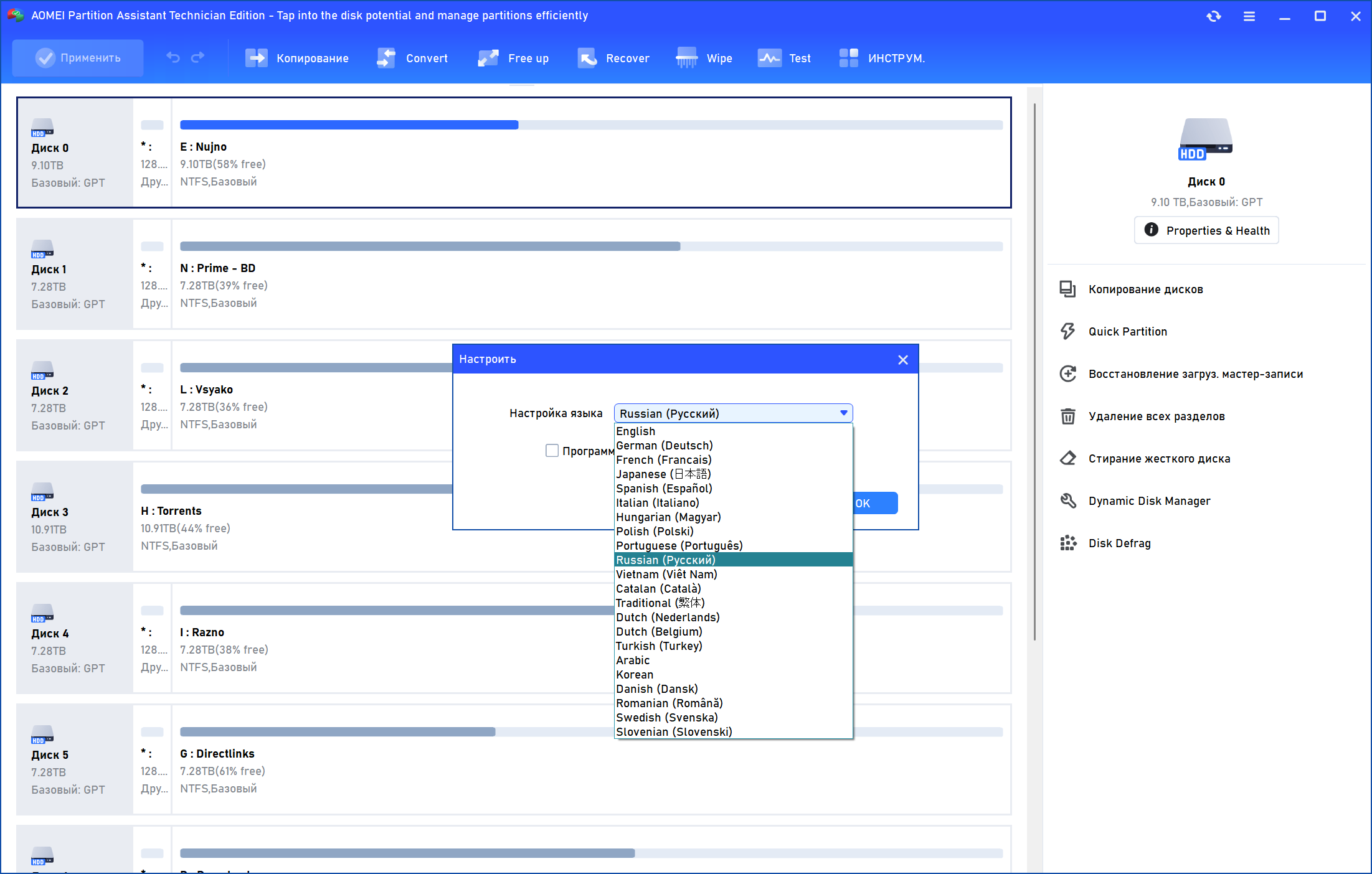Viewport: 1372px width, 874px height.
Task: Select Dutch (Belgium) language
Action: click(x=734, y=631)
